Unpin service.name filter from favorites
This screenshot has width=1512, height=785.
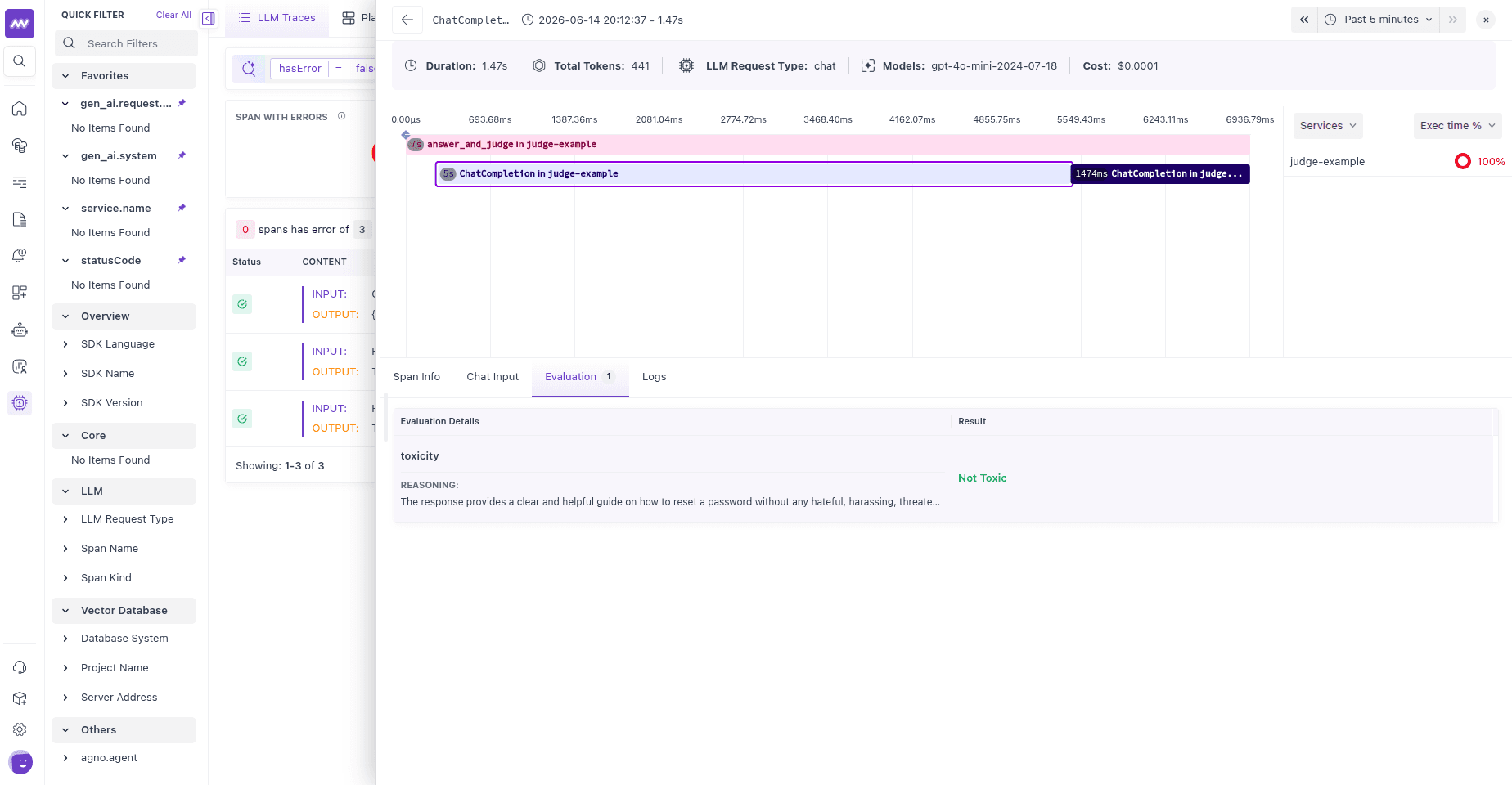[x=182, y=208]
